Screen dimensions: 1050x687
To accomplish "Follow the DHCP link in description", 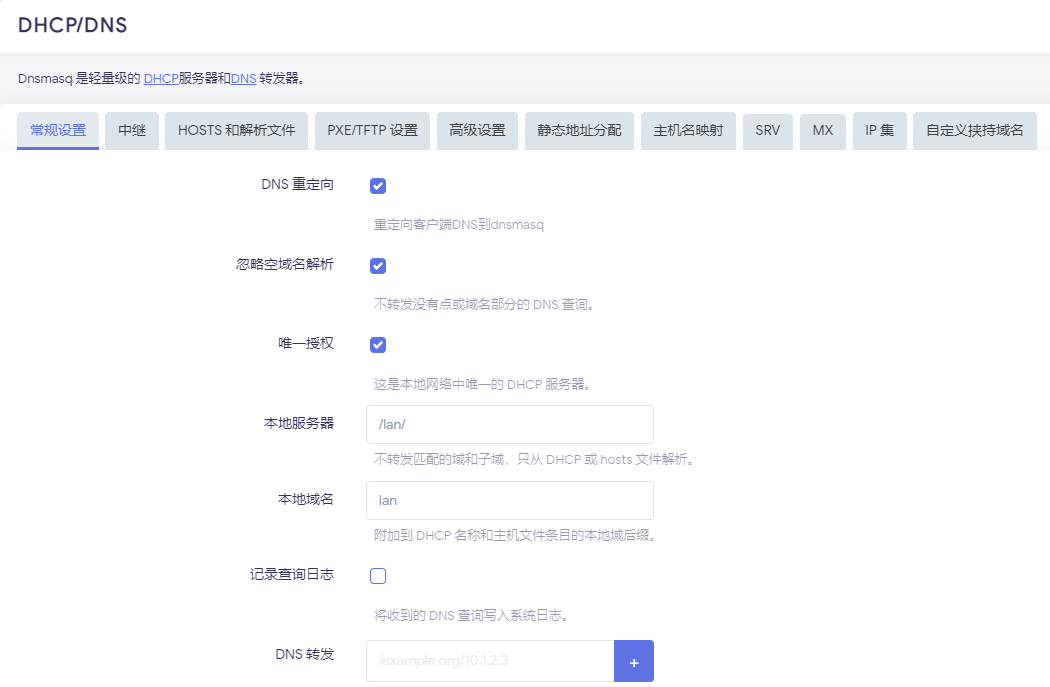I will pyautogui.click(x=161, y=78).
